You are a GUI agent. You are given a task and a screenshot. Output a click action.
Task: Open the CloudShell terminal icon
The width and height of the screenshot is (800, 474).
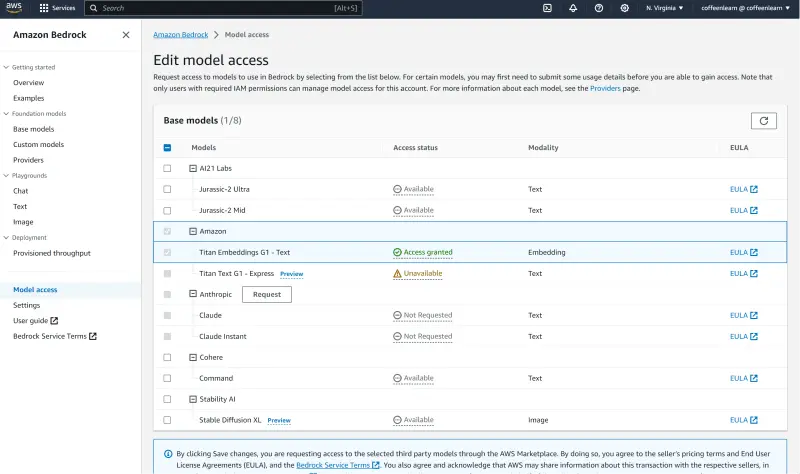click(x=547, y=8)
